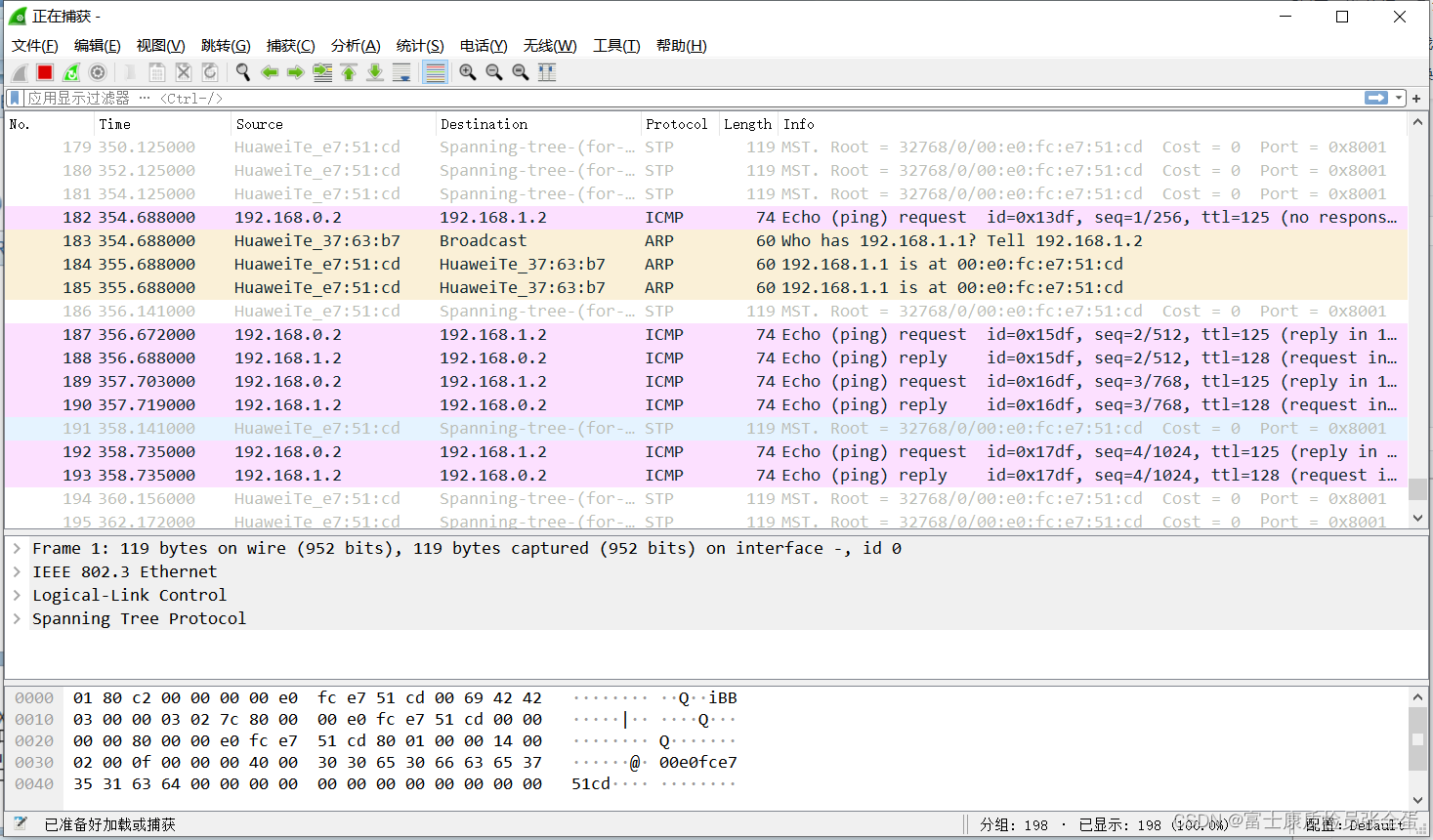Click the start capture shark fin icon
1433x840 pixels.
click(x=19, y=72)
